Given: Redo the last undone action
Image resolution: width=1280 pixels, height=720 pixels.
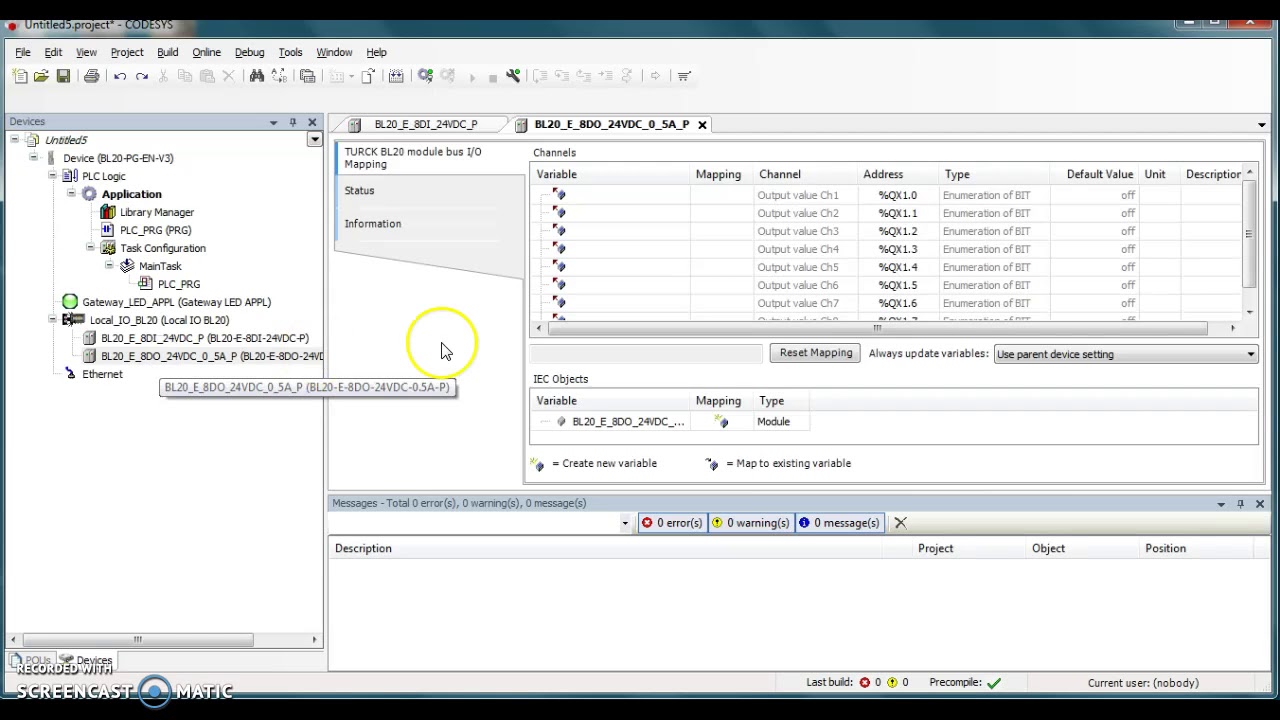Looking at the screenshot, I should point(142,76).
